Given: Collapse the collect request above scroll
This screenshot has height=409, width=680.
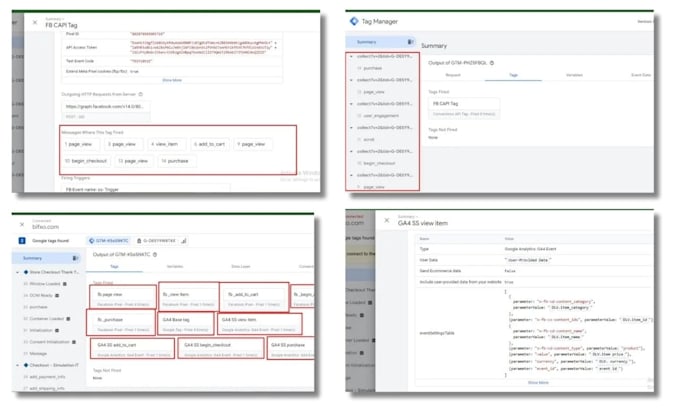Looking at the screenshot, I should [351, 128].
